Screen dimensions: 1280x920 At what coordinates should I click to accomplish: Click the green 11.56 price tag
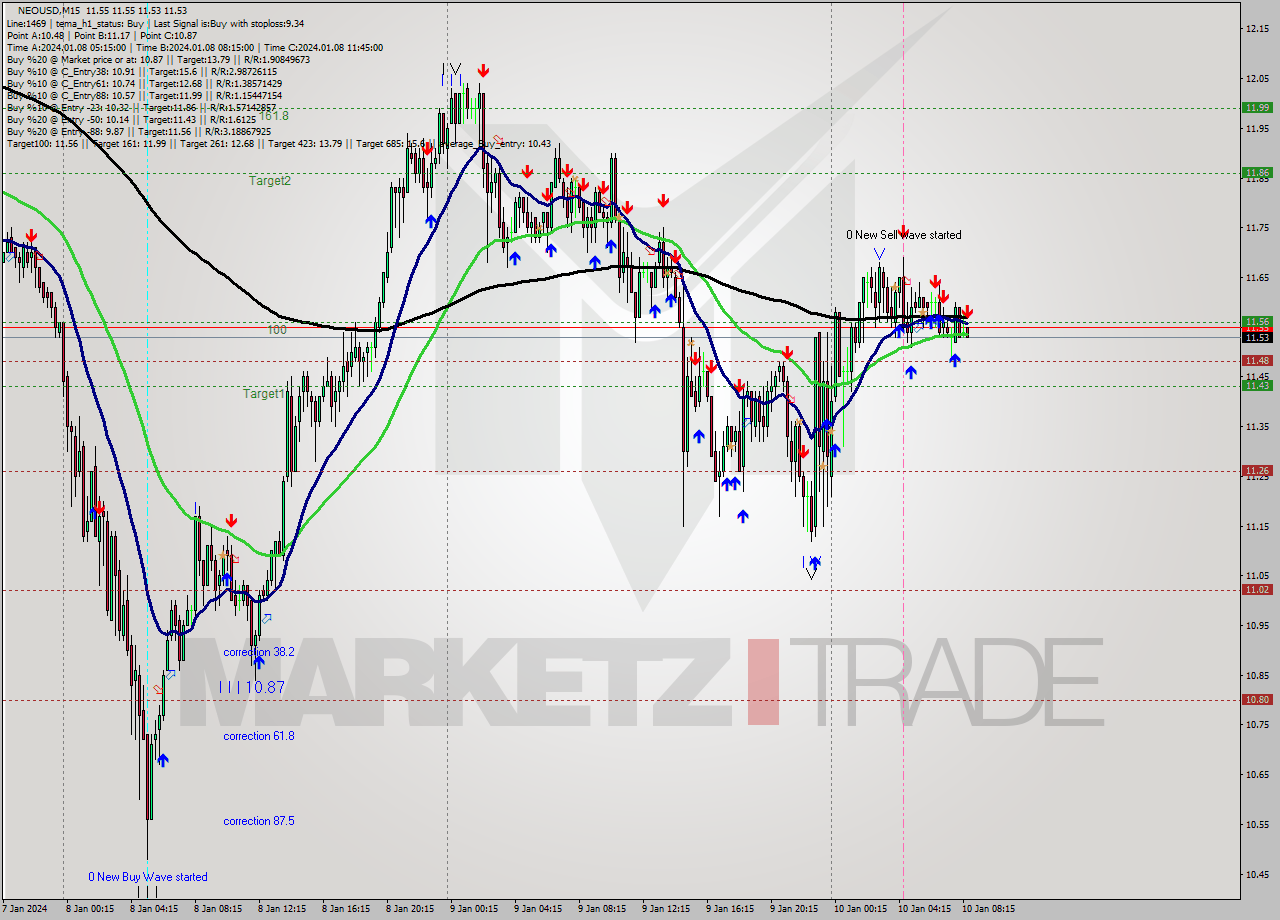[x=1257, y=322]
